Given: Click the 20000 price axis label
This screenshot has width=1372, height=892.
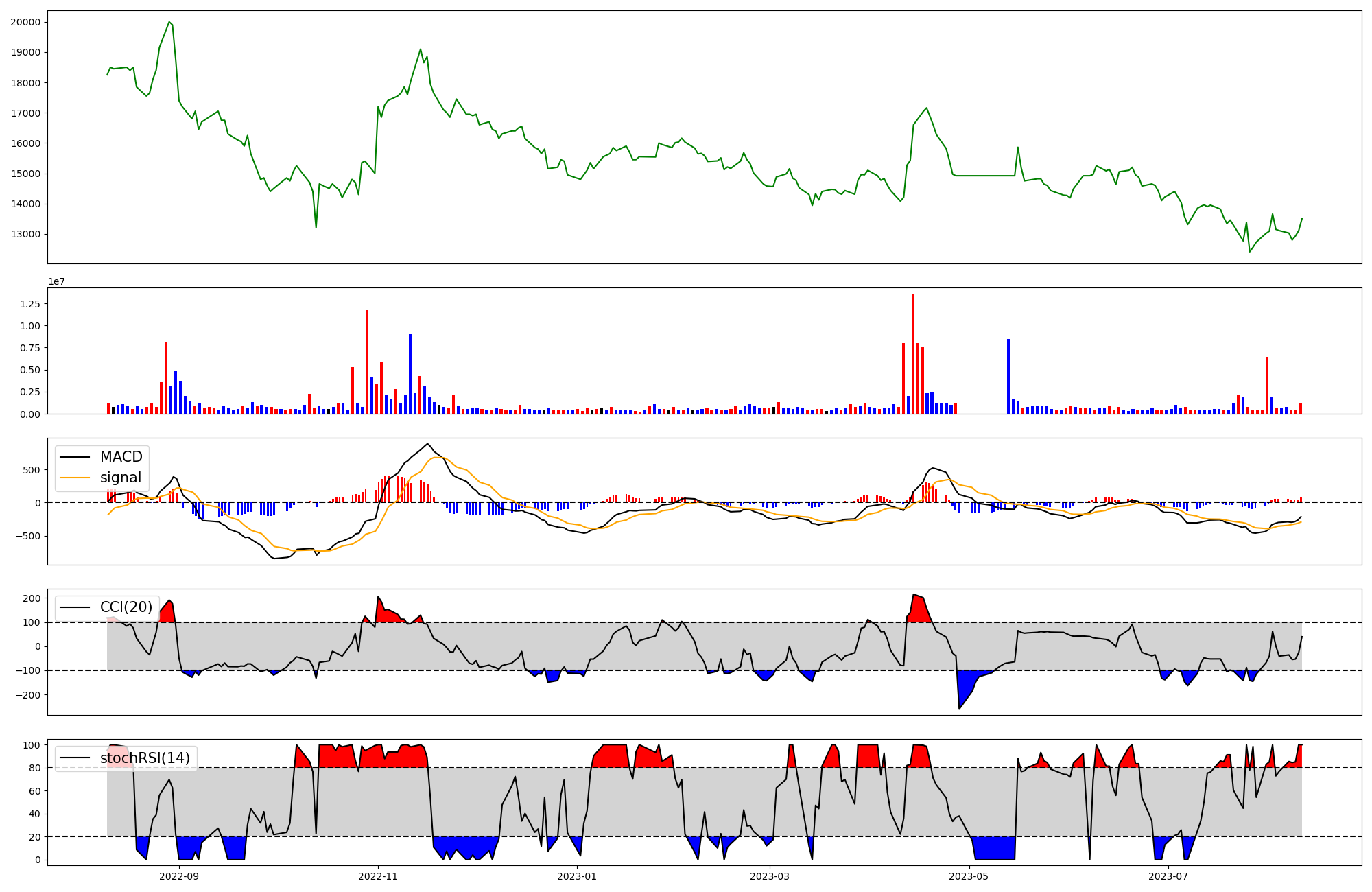Looking at the screenshot, I should coord(25,22).
